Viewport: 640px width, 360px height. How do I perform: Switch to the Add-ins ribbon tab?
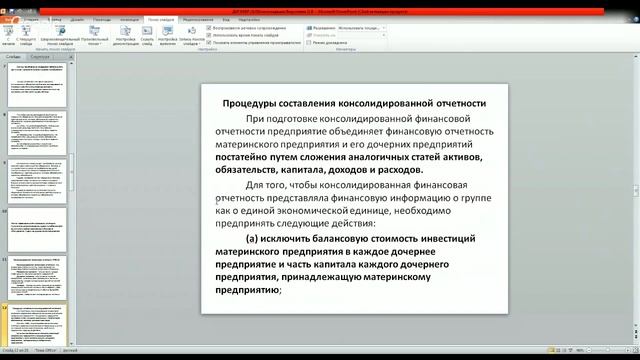[x=249, y=20]
